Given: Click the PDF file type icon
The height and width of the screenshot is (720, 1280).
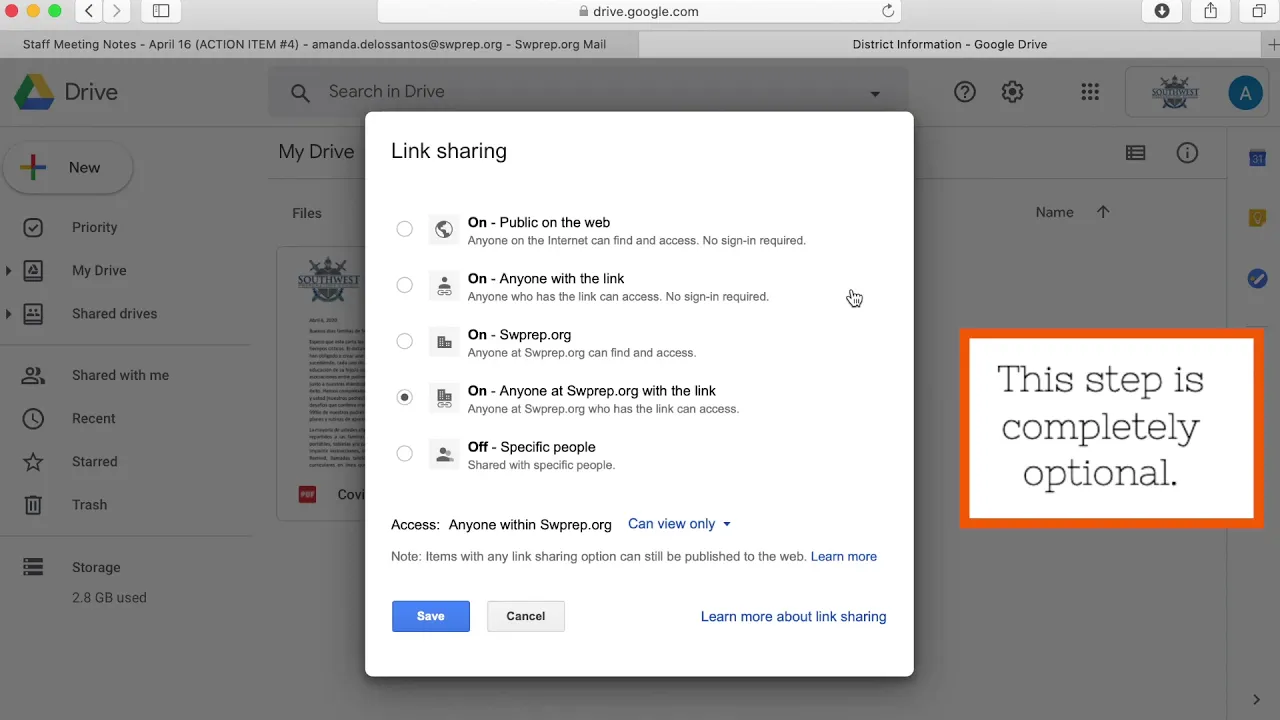Looking at the screenshot, I should point(307,495).
